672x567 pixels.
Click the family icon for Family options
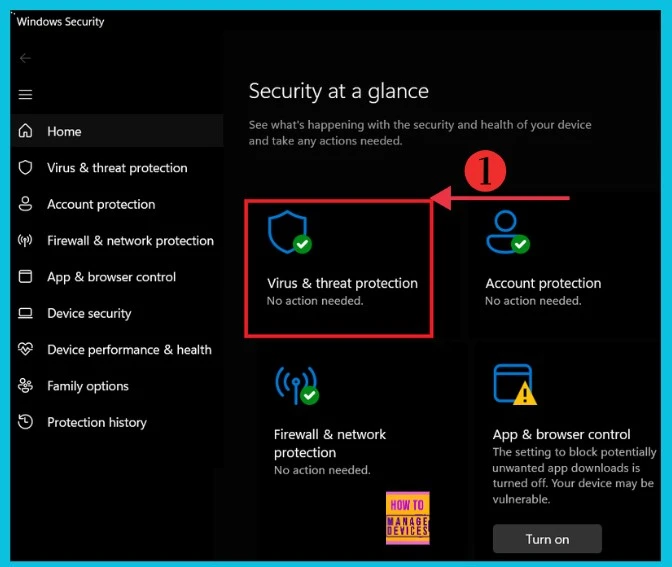(25, 386)
